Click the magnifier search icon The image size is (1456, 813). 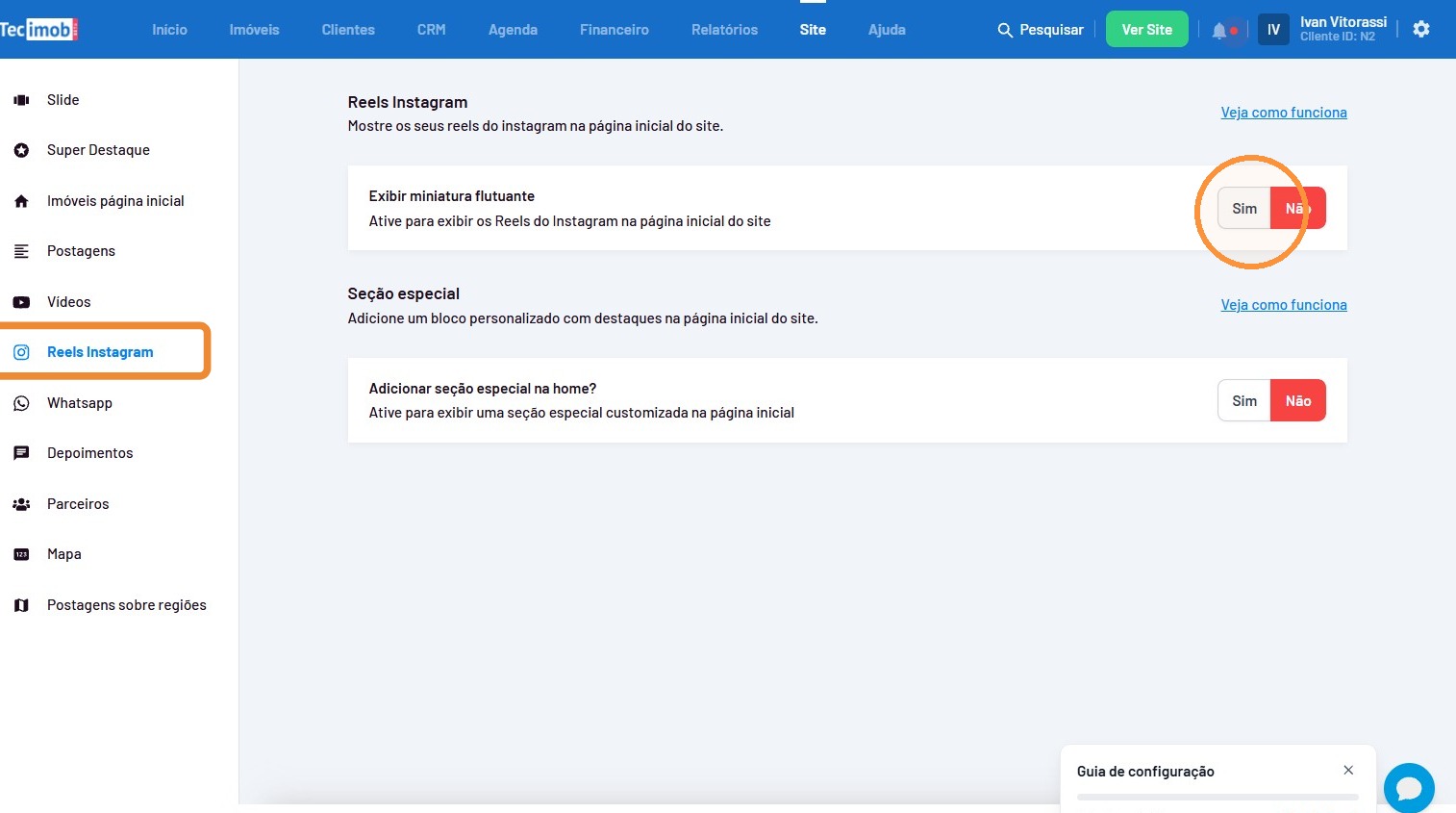1005,30
